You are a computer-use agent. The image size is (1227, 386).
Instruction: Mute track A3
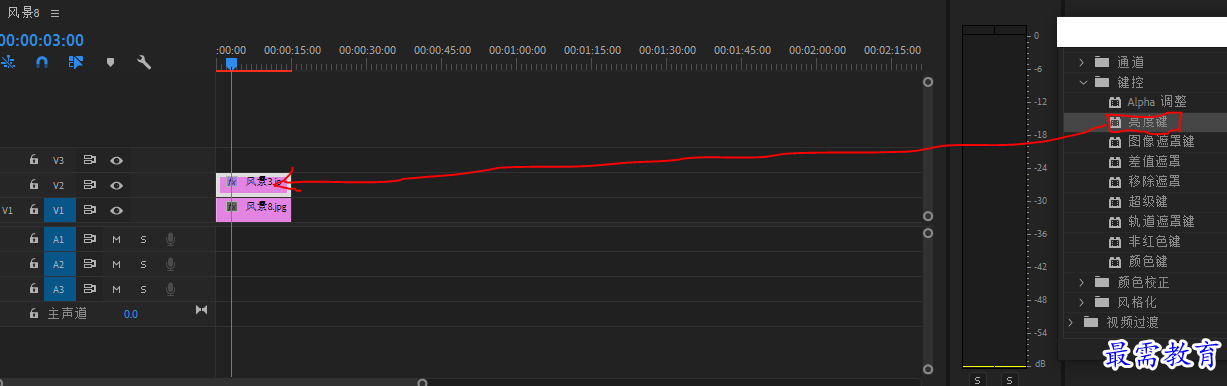[x=116, y=289]
